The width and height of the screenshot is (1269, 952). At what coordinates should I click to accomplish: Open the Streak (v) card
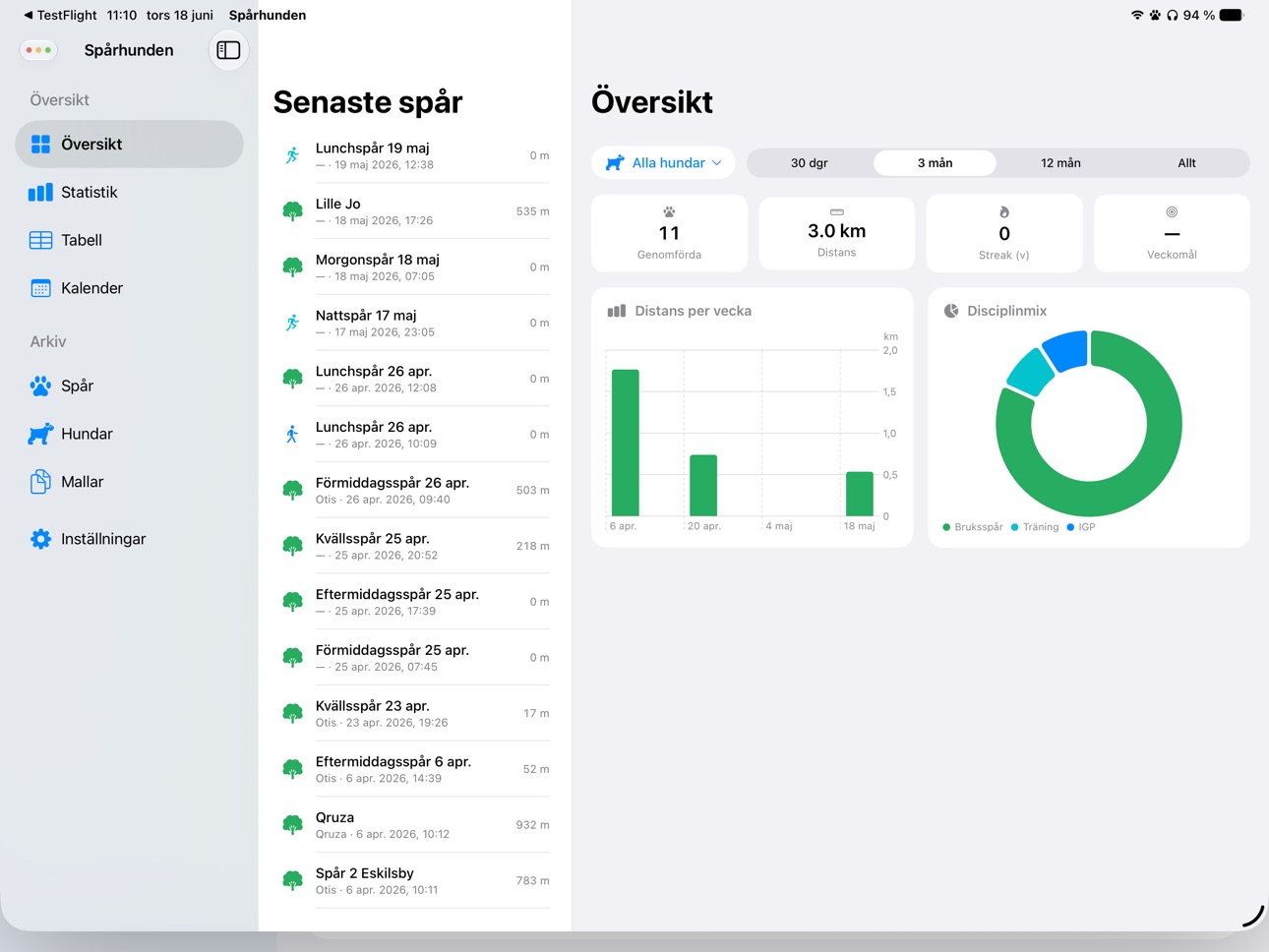[x=1003, y=233]
